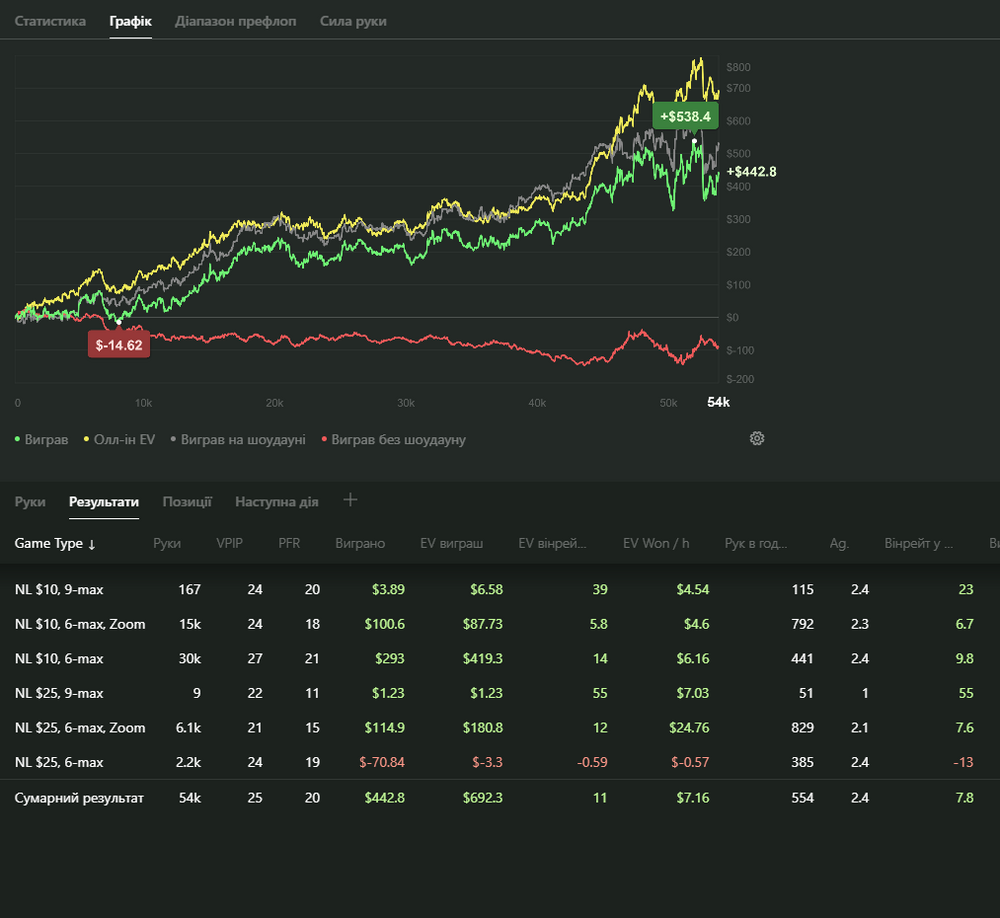Toggle the green Виграв legend line

point(41,439)
